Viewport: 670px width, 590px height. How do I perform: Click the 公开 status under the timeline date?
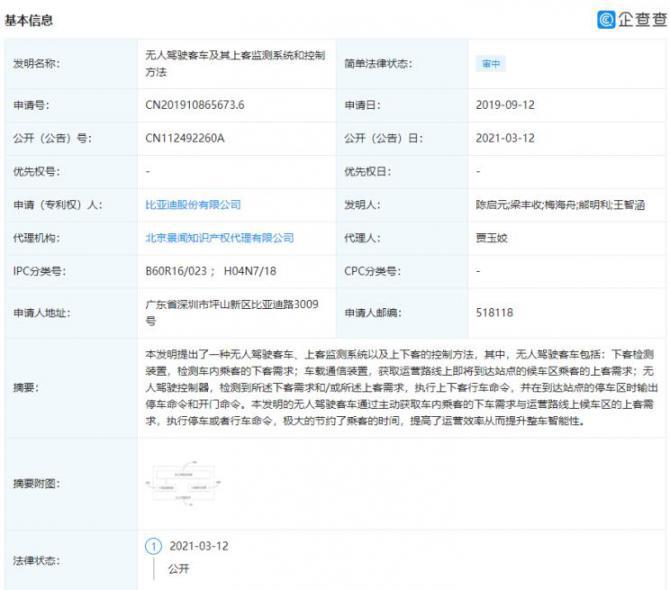178,569
